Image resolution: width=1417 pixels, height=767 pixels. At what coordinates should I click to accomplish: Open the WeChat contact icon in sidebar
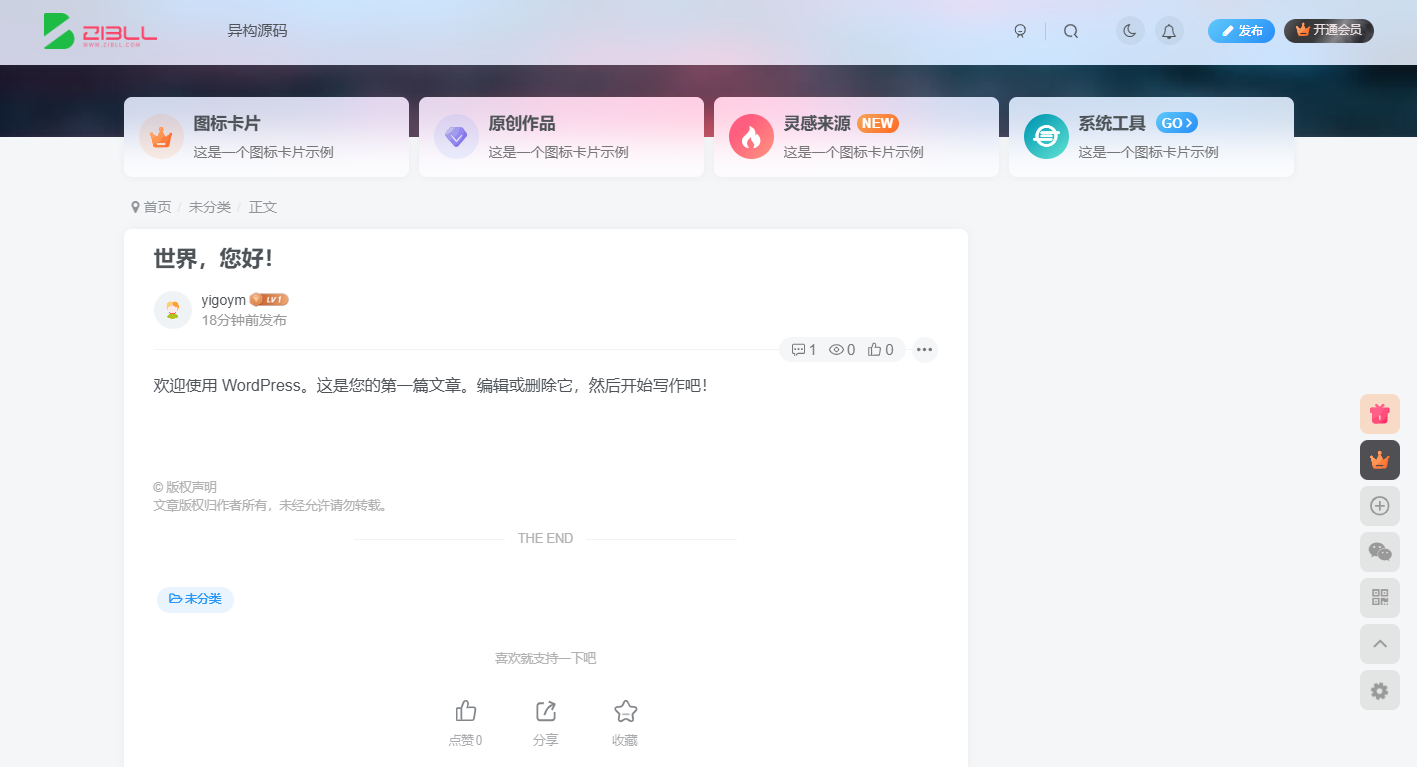pos(1379,551)
